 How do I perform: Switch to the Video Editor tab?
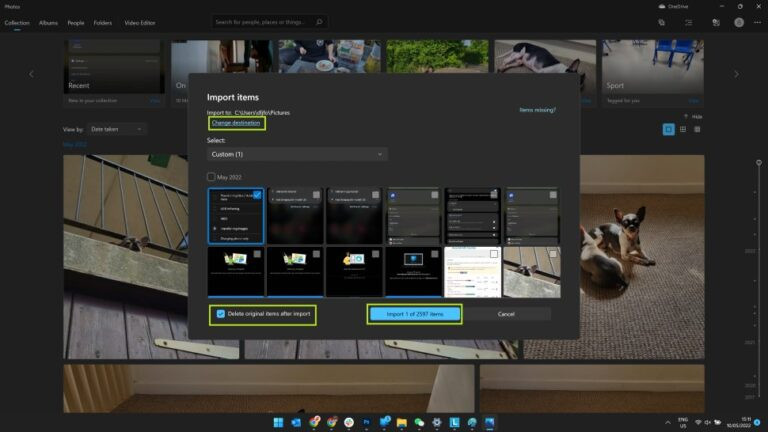140,23
